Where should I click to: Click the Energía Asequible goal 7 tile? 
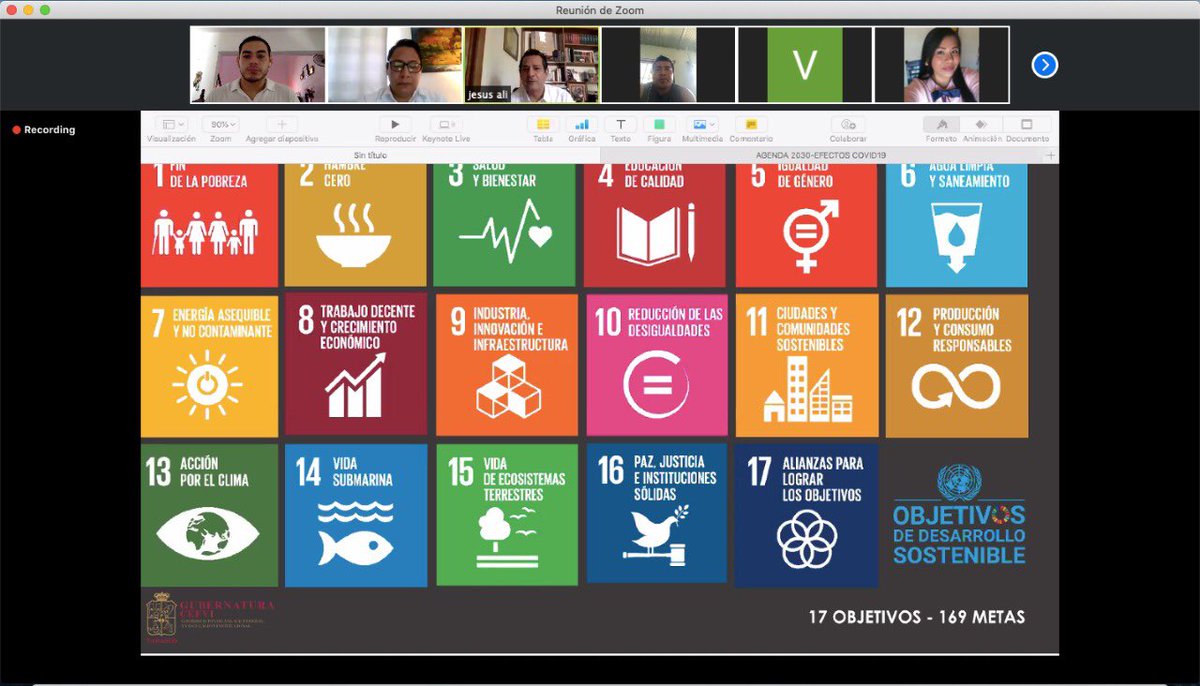coord(209,365)
